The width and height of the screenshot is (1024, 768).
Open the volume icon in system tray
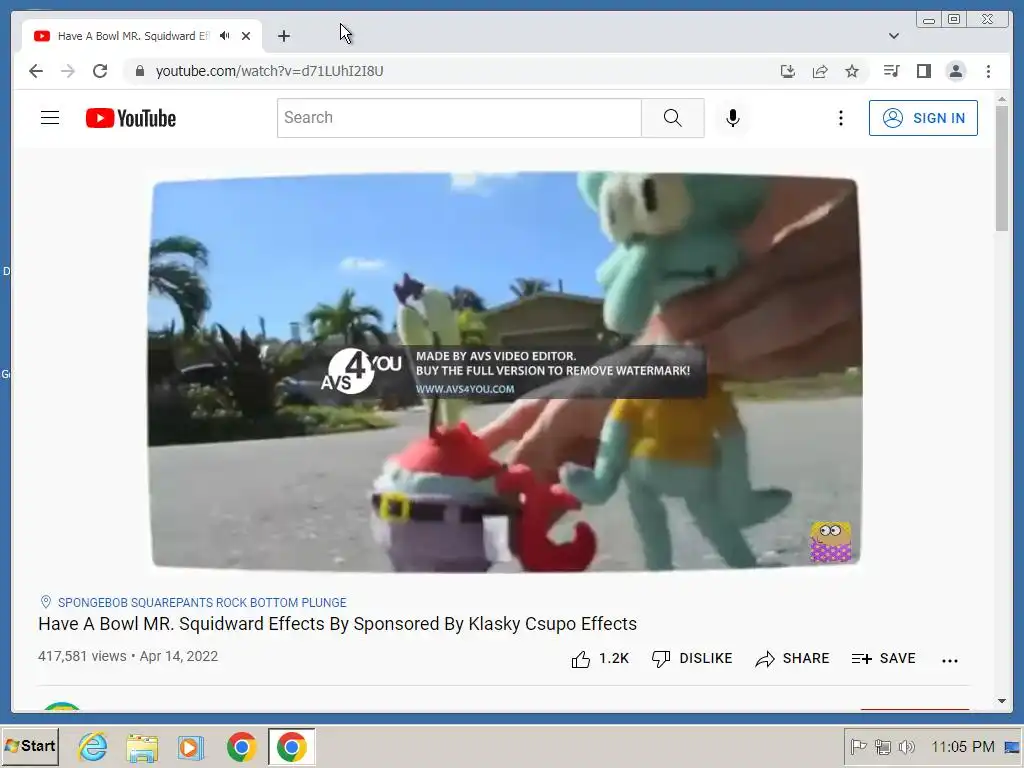(906, 746)
